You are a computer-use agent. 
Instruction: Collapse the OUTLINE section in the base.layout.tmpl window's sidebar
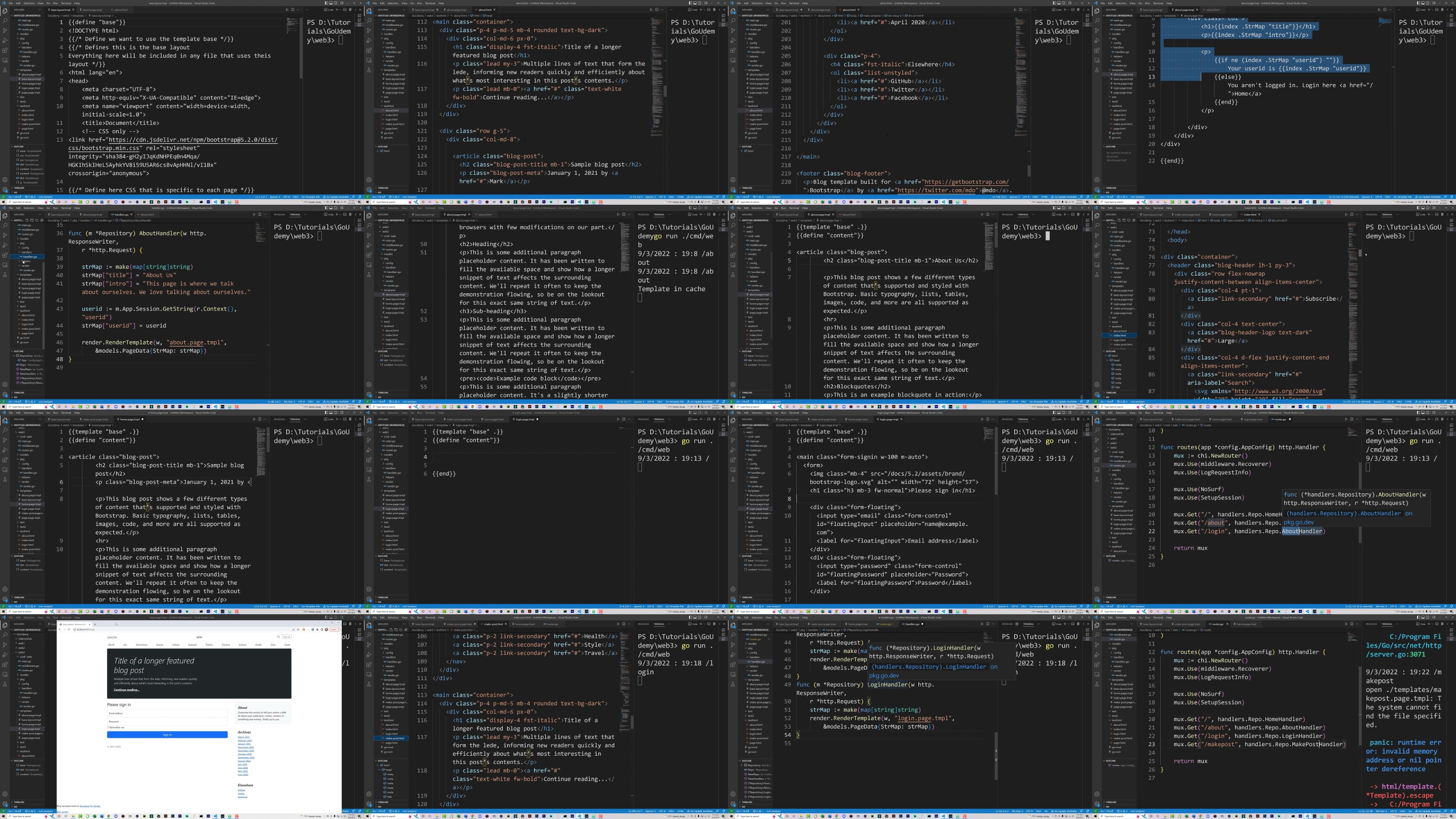coord(19,147)
